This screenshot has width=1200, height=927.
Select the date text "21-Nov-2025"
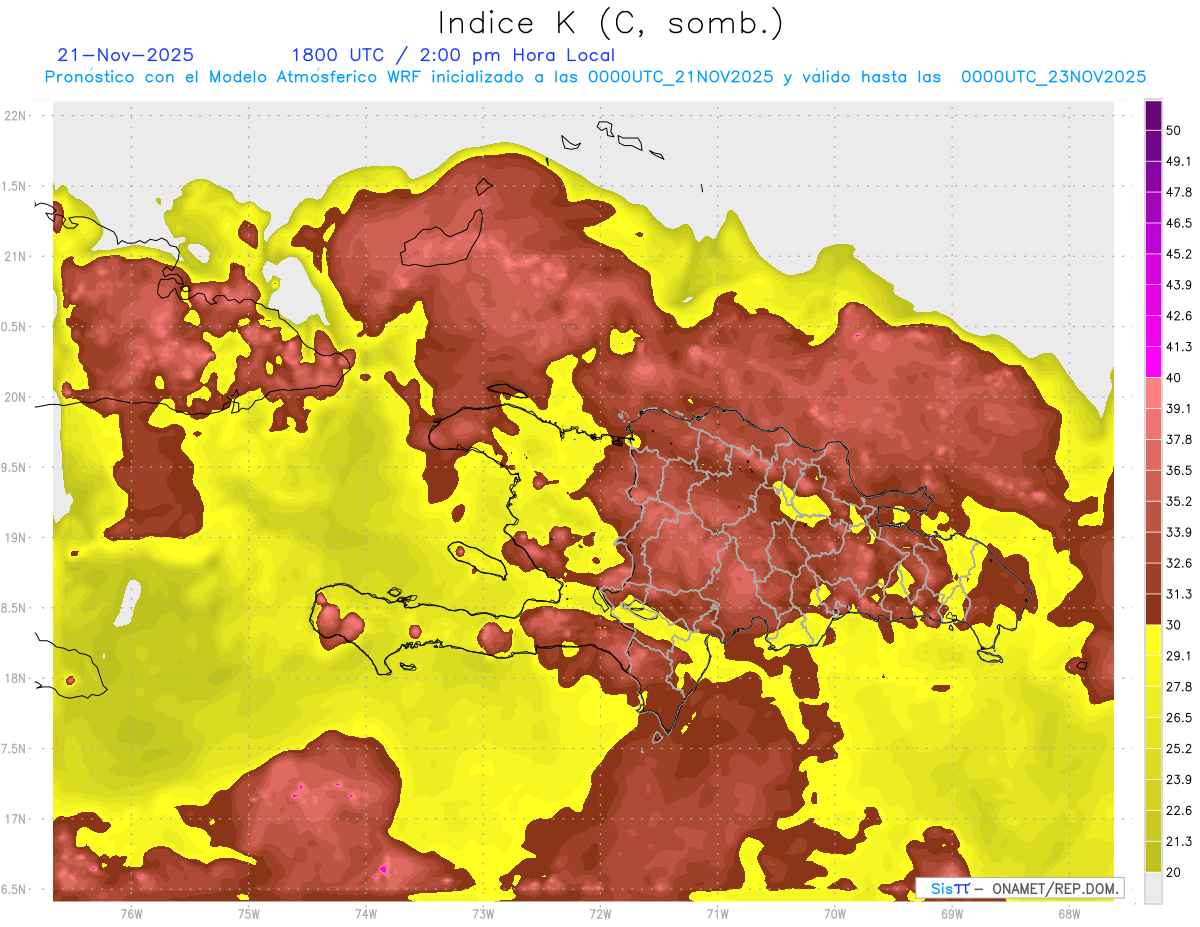pyautogui.click(x=126, y=55)
